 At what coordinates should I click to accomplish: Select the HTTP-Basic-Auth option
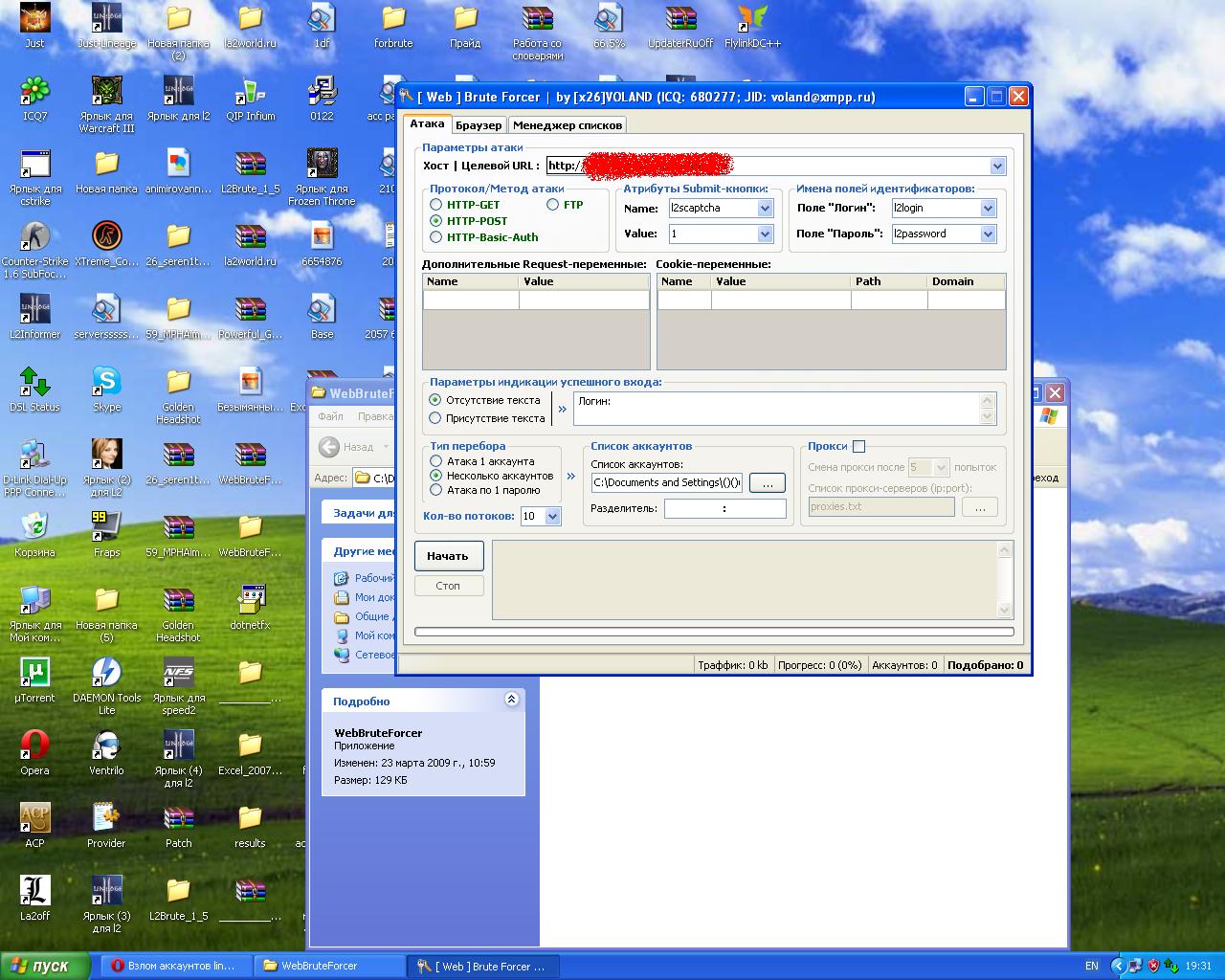(436, 237)
